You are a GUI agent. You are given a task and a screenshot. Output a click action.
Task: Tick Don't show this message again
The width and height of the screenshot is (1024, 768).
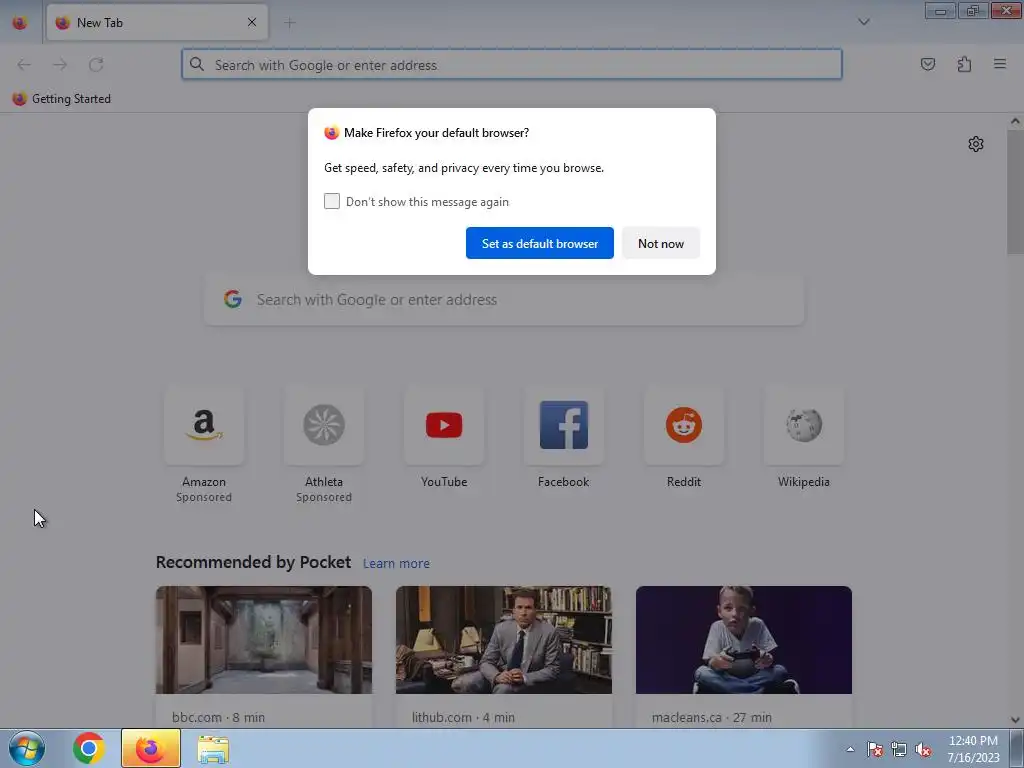point(332,201)
